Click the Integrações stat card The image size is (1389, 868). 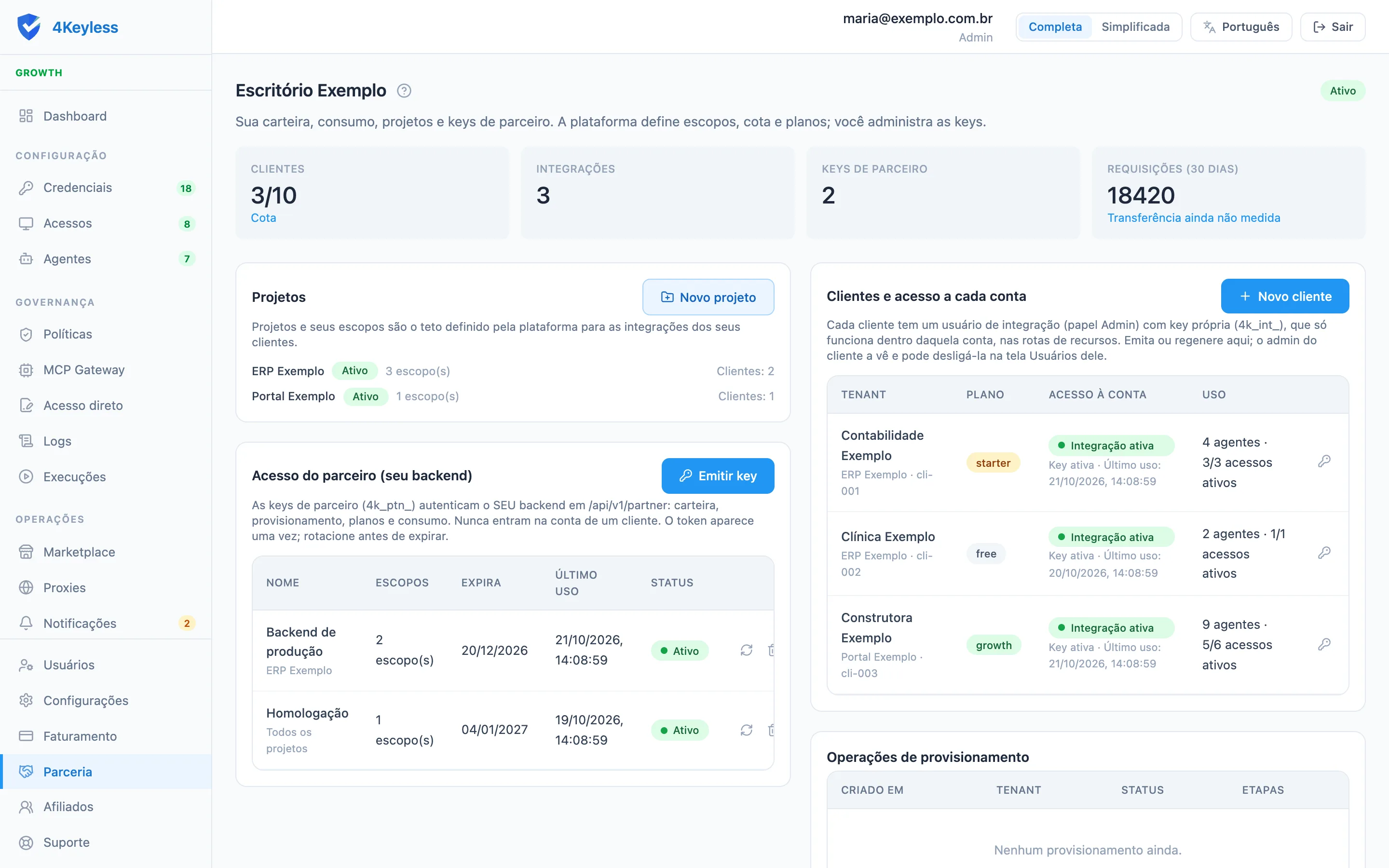click(657, 192)
